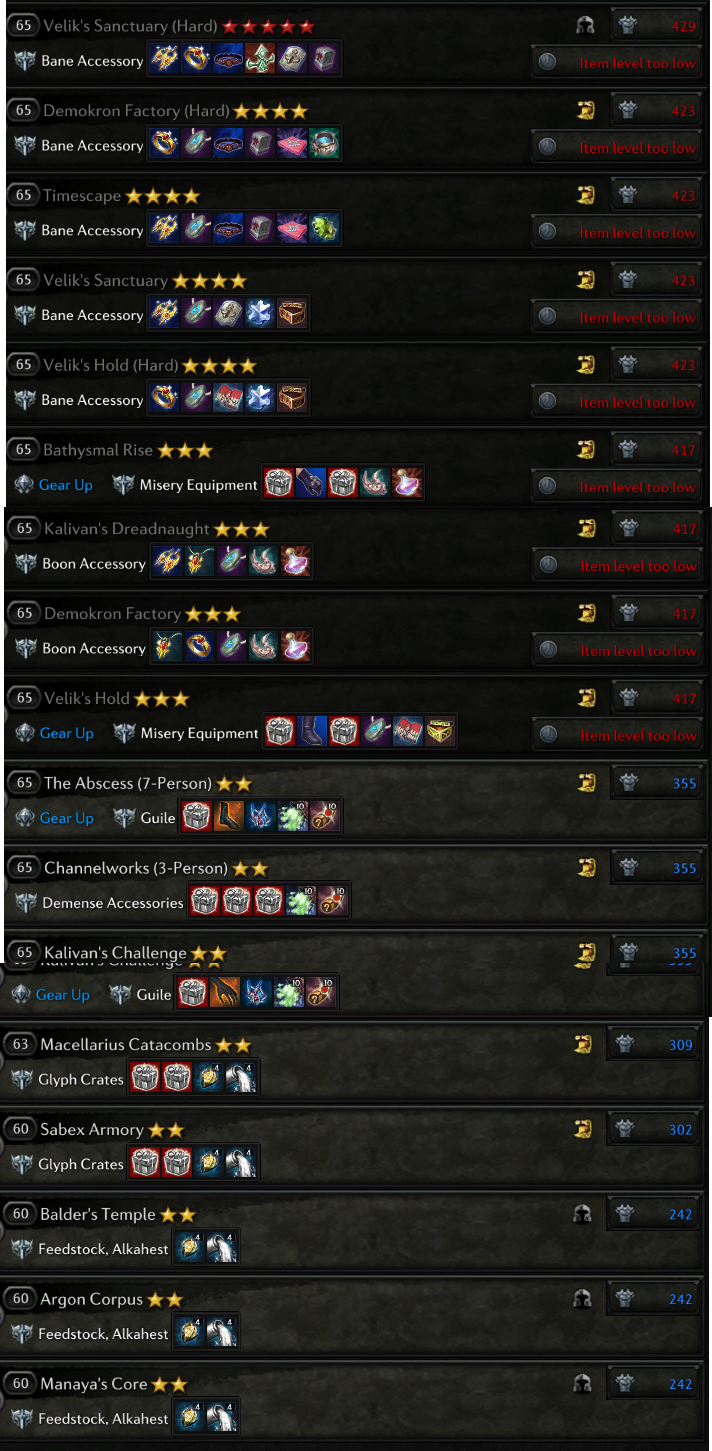This screenshot has width=712, height=1451.
Task: Click the helmet icon in Velik's Sanctuary (Hard) row
Action: 586,26
